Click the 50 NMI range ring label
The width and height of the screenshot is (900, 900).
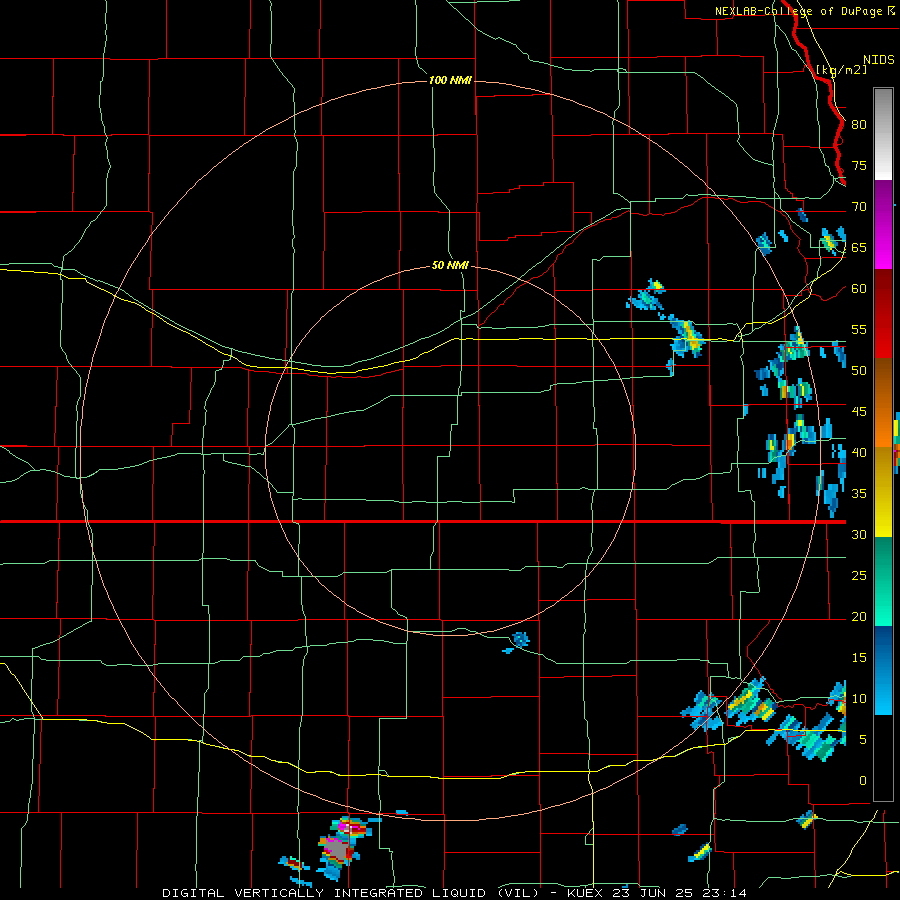[450, 265]
